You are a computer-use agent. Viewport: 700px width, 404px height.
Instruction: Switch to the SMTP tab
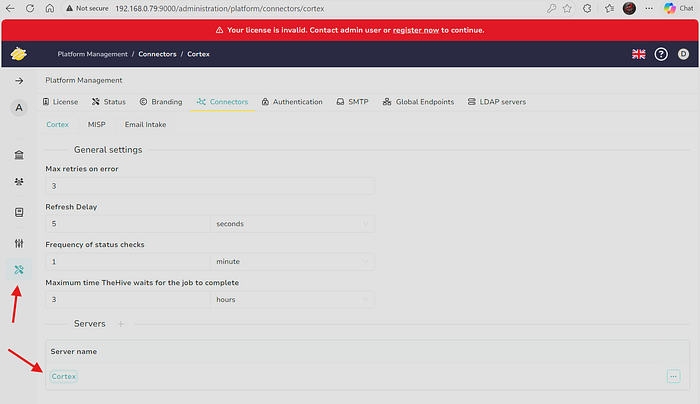tap(352, 102)
